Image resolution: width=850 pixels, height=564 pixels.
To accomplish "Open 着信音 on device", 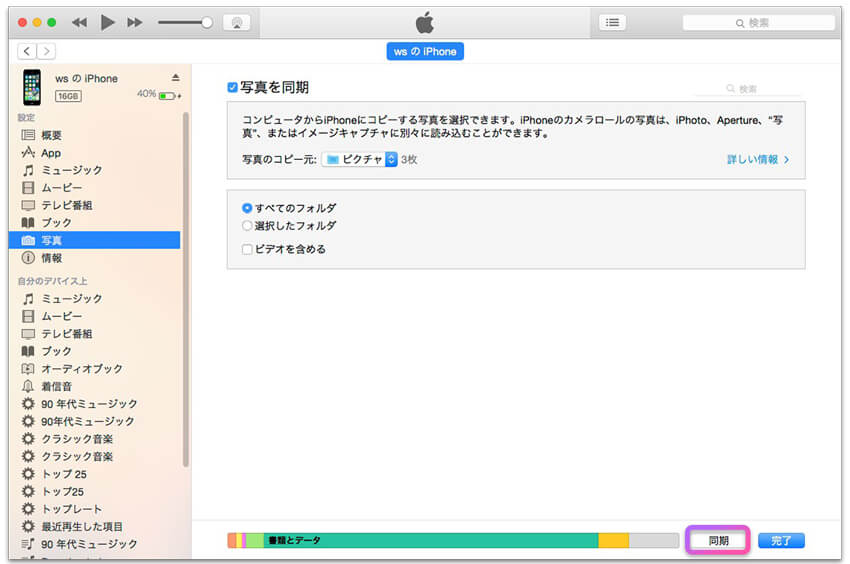I will (94, 386).
